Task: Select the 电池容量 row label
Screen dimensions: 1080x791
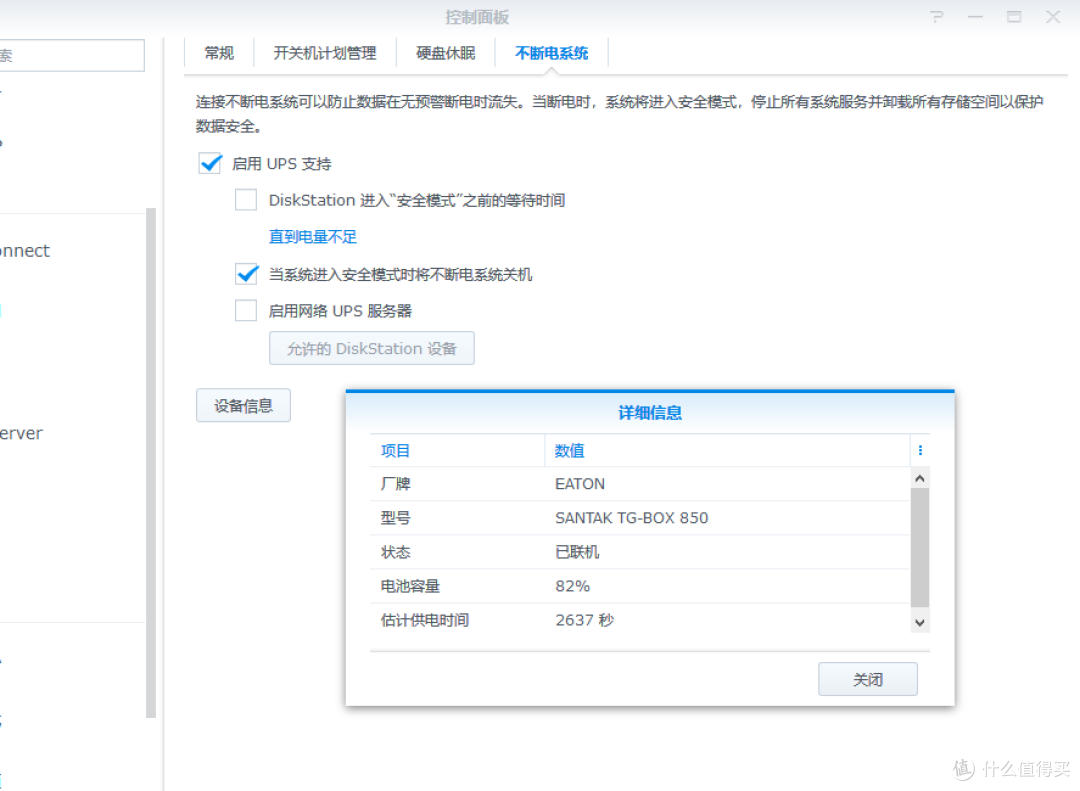Action: tap(410, 586)
